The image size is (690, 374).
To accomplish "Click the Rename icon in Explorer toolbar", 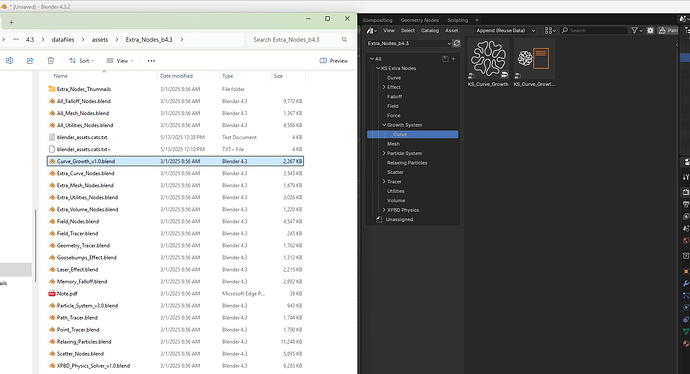I will tap(9, 61).
